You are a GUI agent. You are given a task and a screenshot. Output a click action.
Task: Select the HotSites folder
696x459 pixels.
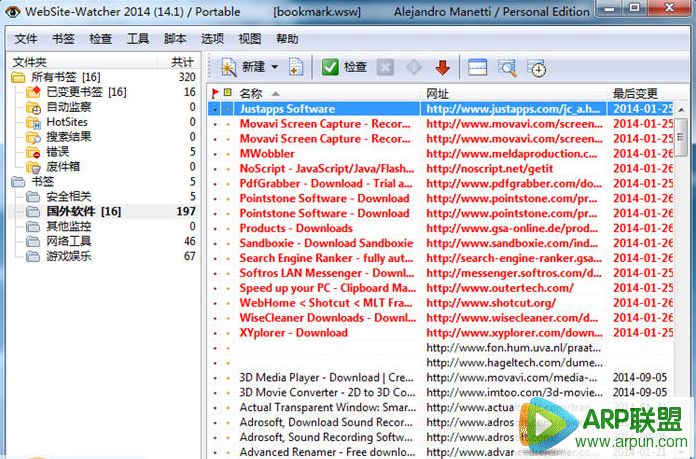tap(66, 121)
